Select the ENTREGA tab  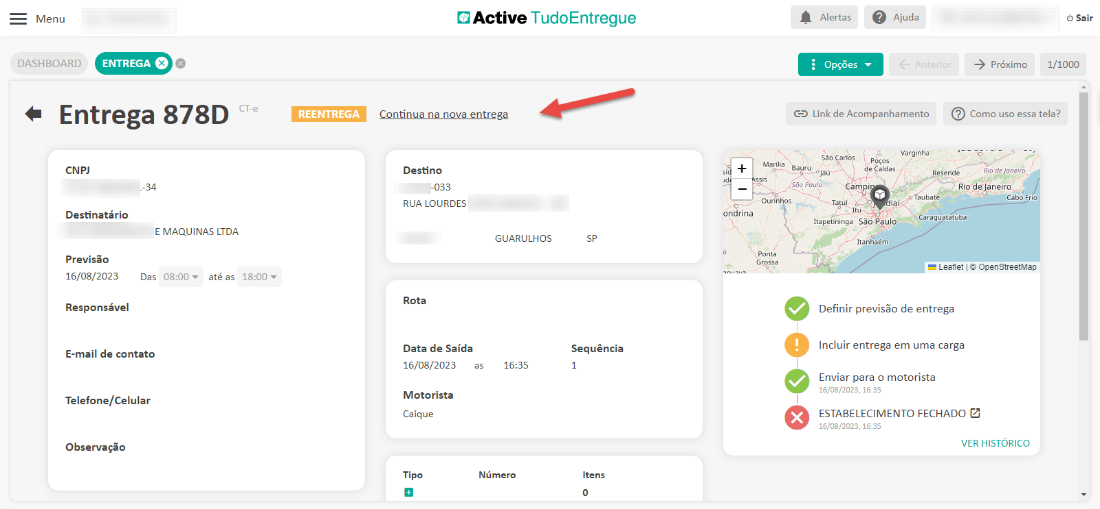[126, 63]
